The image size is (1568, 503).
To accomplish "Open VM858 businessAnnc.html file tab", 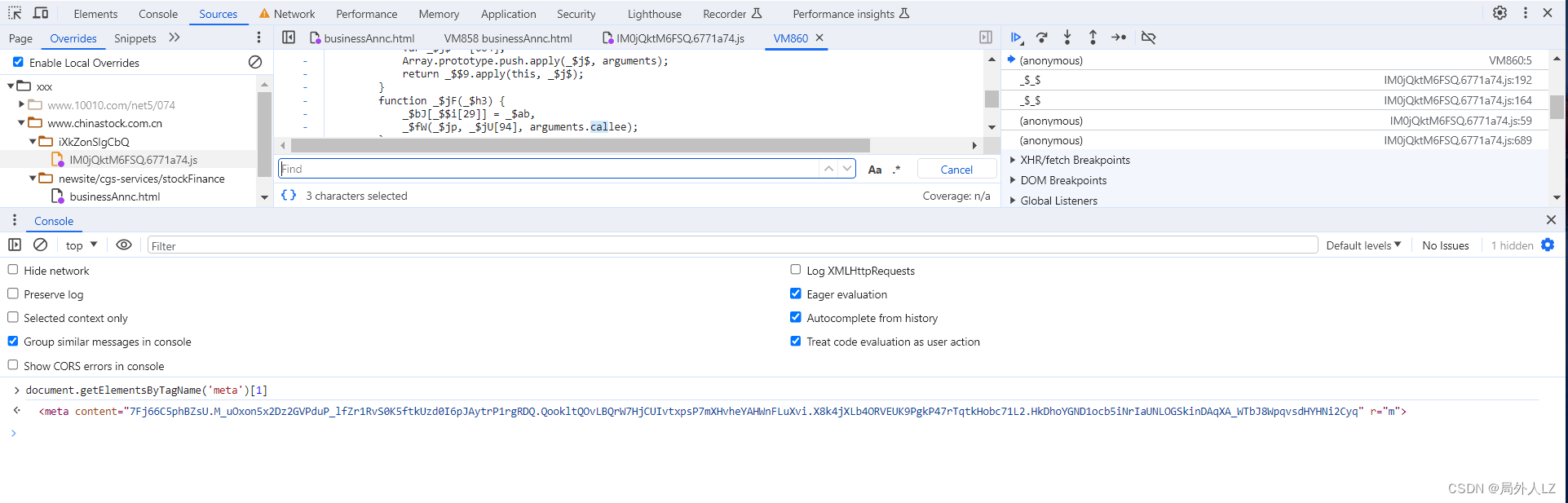I will pyautogui.click(x=508, y=38).
